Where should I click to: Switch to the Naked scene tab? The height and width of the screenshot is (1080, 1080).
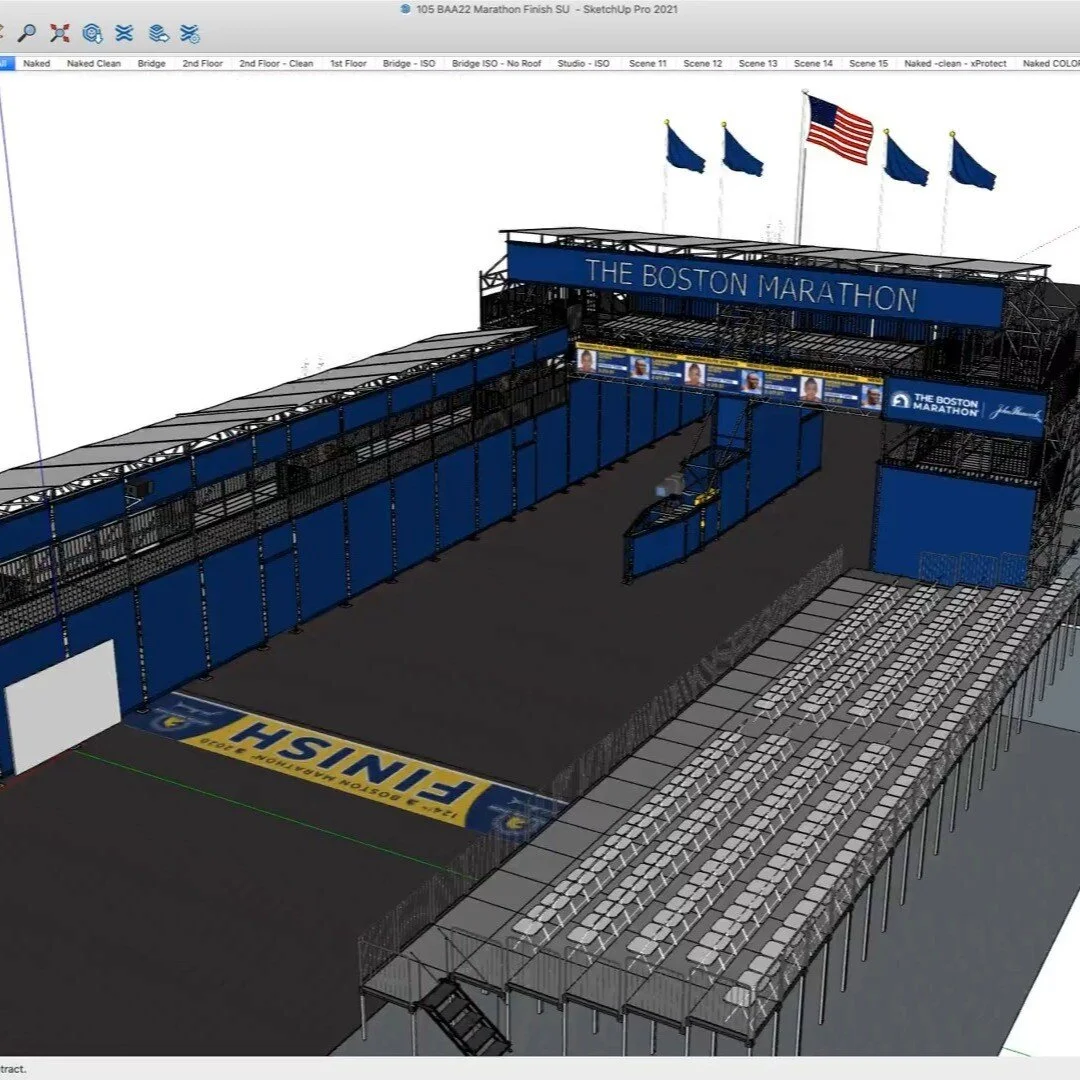click(x=37, y=63)
